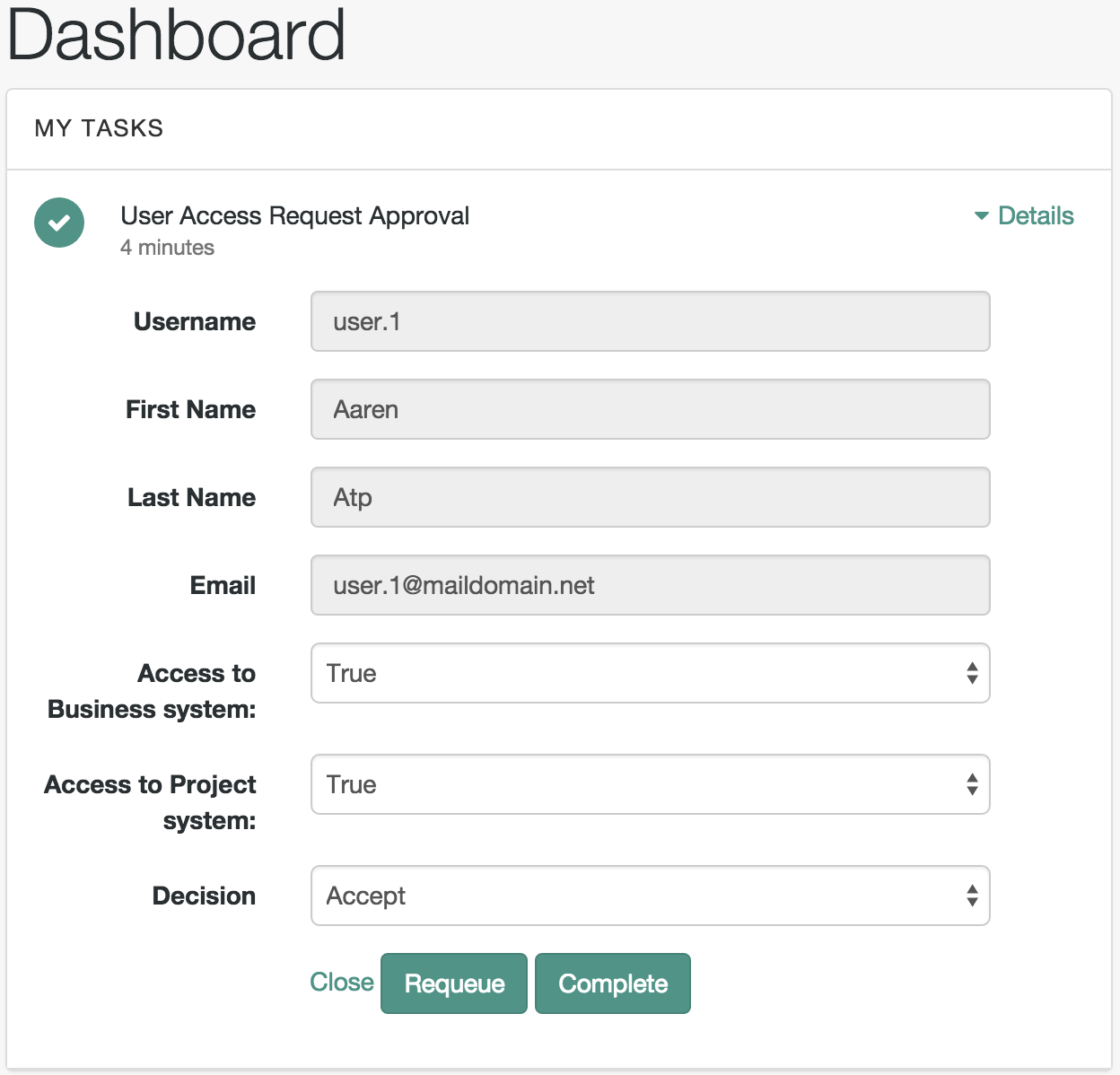This screenshot has width=1120, height=1075.
Task: Click the Complete button
Action: coord(613,983)
